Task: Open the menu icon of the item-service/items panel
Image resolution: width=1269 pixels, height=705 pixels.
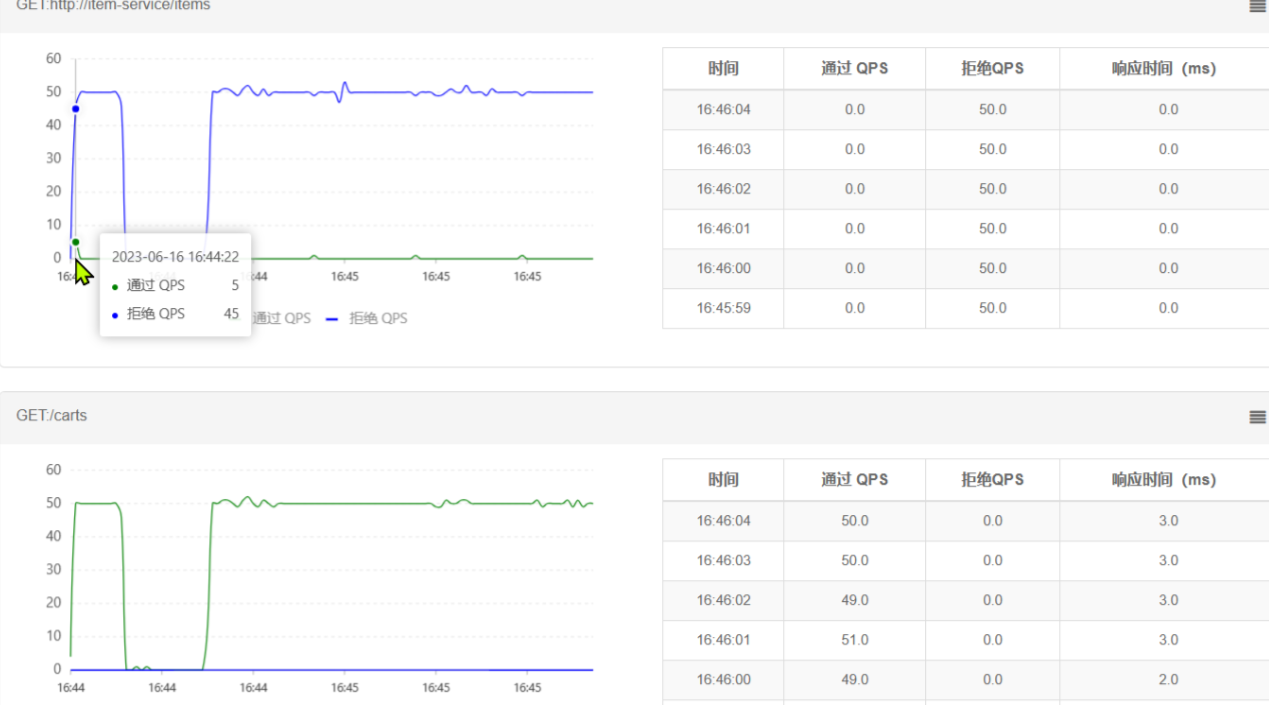Action: click(x=1257, y=6)
